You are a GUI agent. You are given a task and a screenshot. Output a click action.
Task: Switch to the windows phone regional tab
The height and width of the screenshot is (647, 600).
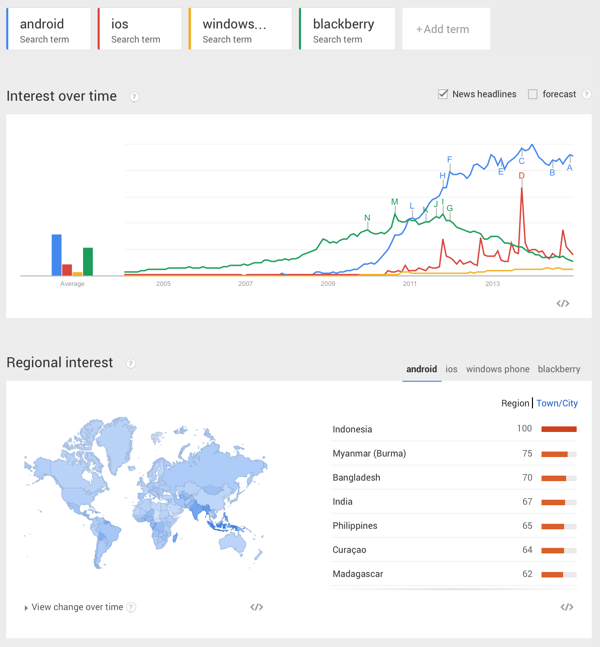497,369
